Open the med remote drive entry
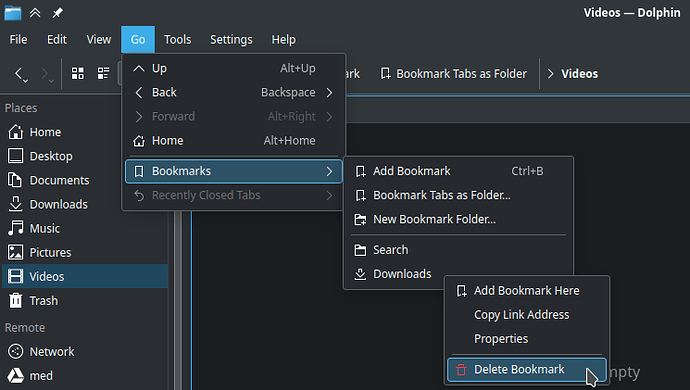 click(84, 376)
